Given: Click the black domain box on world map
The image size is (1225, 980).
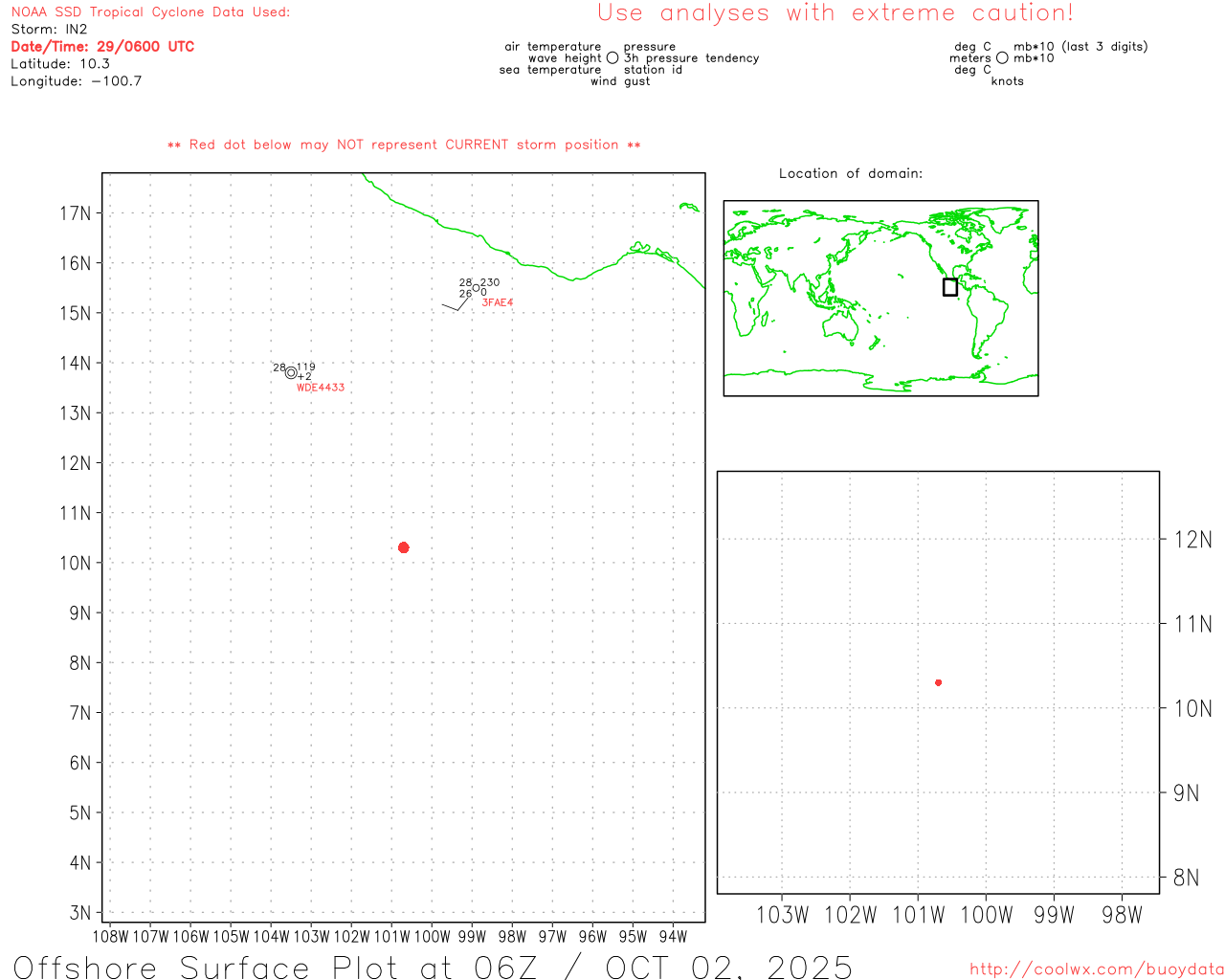Looking at the screenshot, I should click(950, 287).
